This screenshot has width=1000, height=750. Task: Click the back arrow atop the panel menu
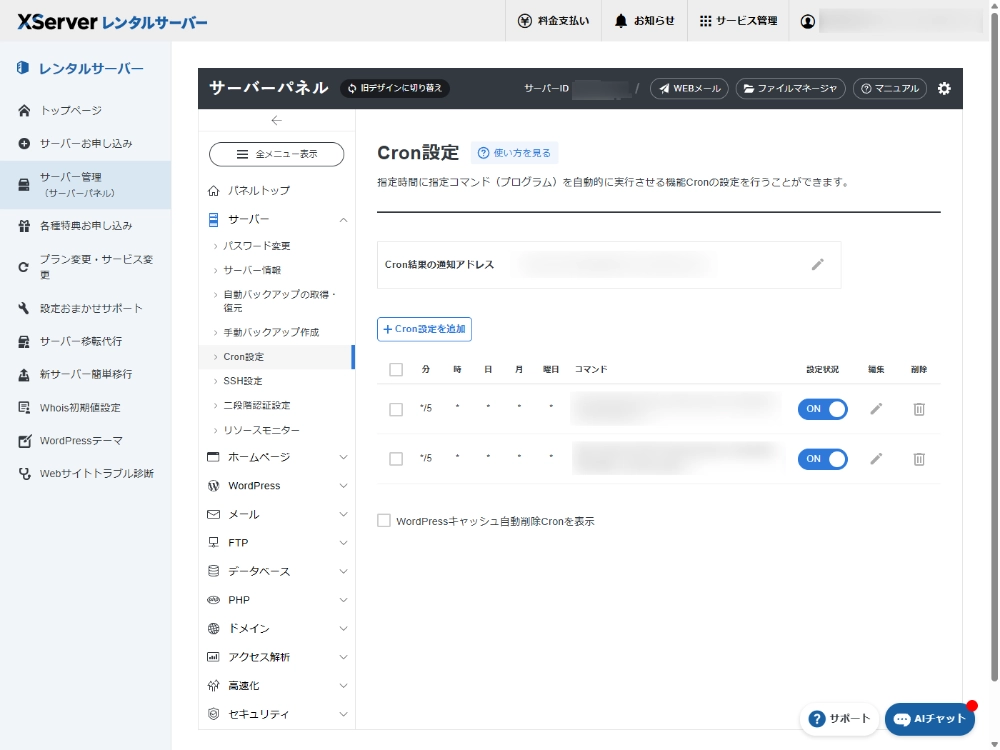276,121
